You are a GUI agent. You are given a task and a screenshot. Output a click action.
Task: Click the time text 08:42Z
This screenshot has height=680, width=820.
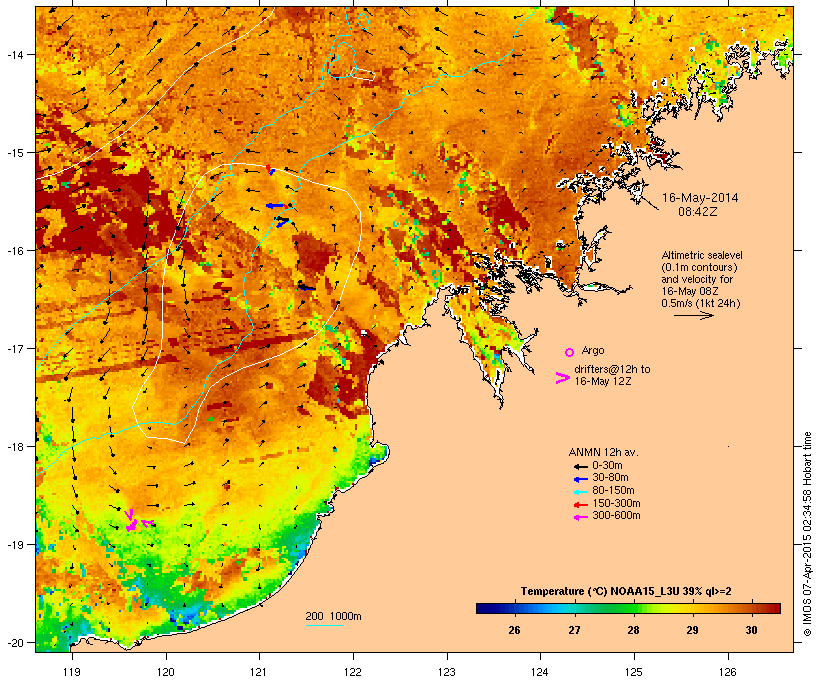698,212
